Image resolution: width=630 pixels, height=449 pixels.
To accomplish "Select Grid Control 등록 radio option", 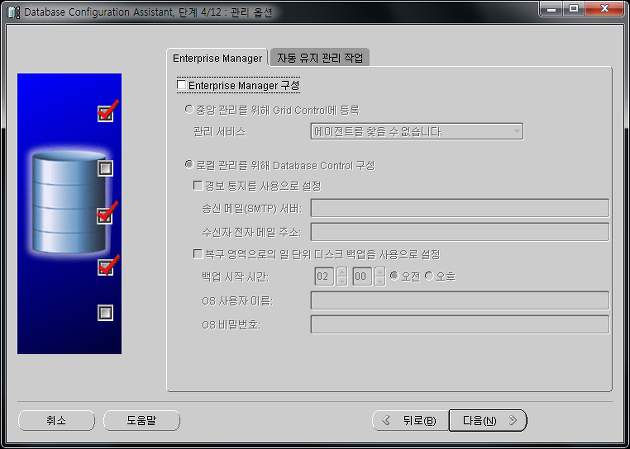I will 189,110.
